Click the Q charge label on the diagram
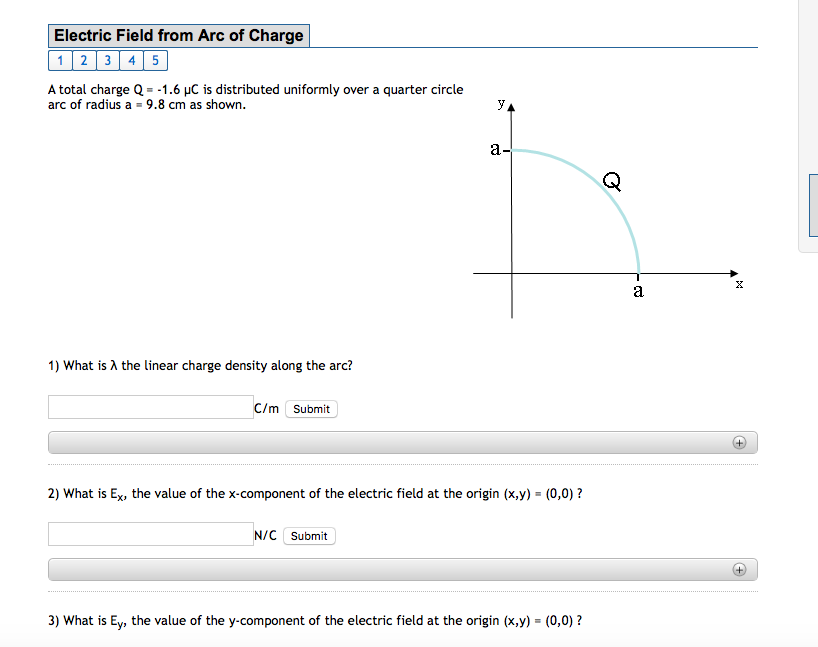 [611, 182]
